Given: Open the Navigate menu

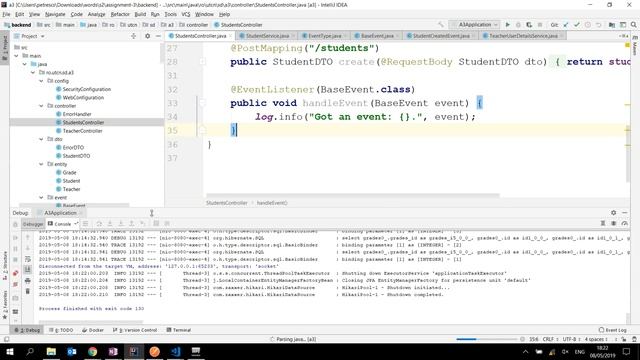Looking at the screenshot, I should point(55,14).
